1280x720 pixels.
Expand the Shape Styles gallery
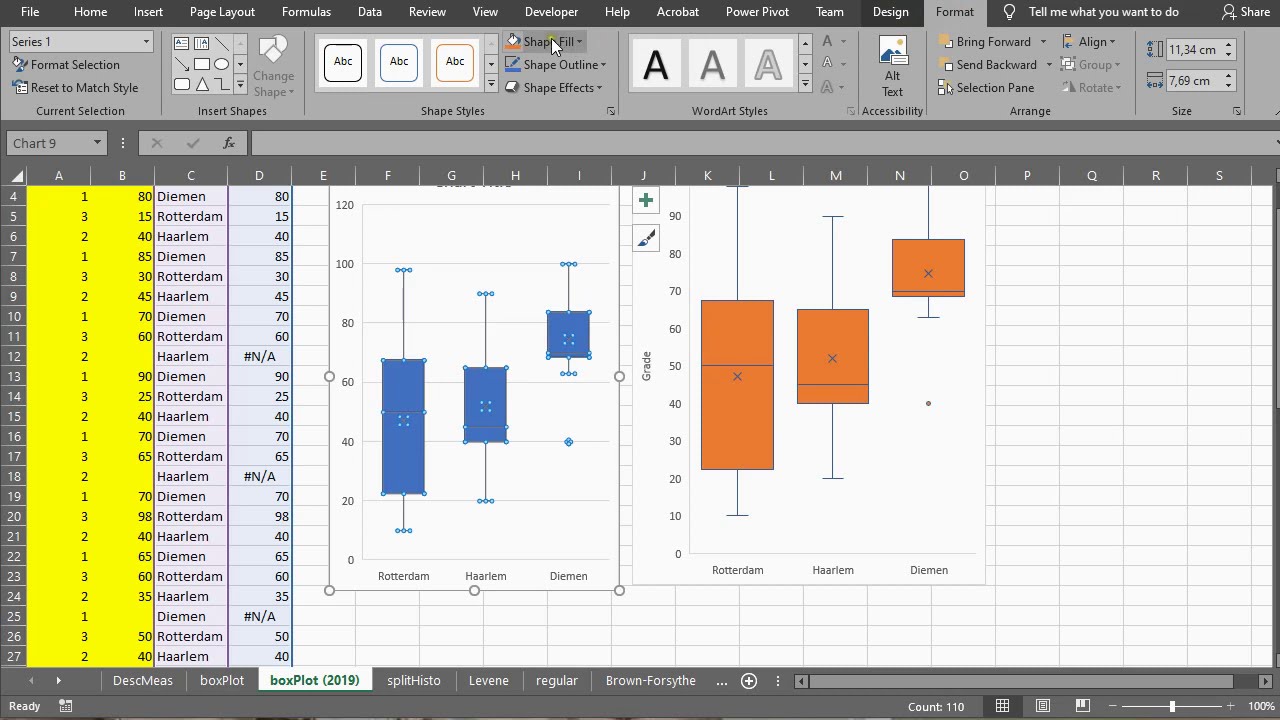[x=491, y=84]
